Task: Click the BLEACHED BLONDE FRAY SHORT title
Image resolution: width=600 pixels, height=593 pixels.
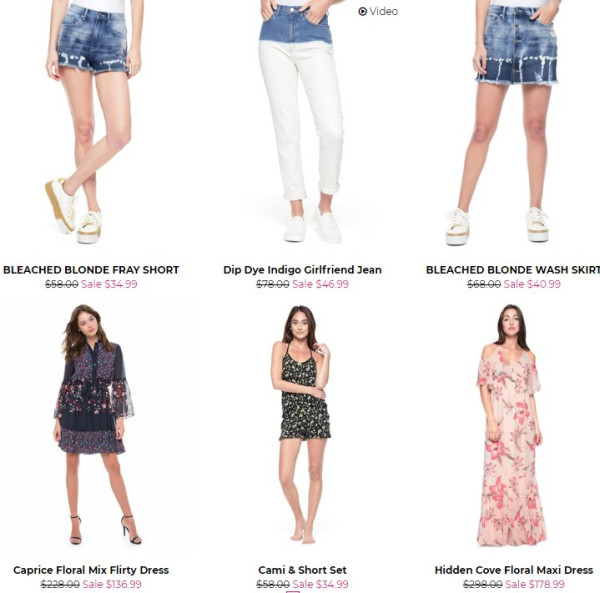Action: (x=91, y=270)
